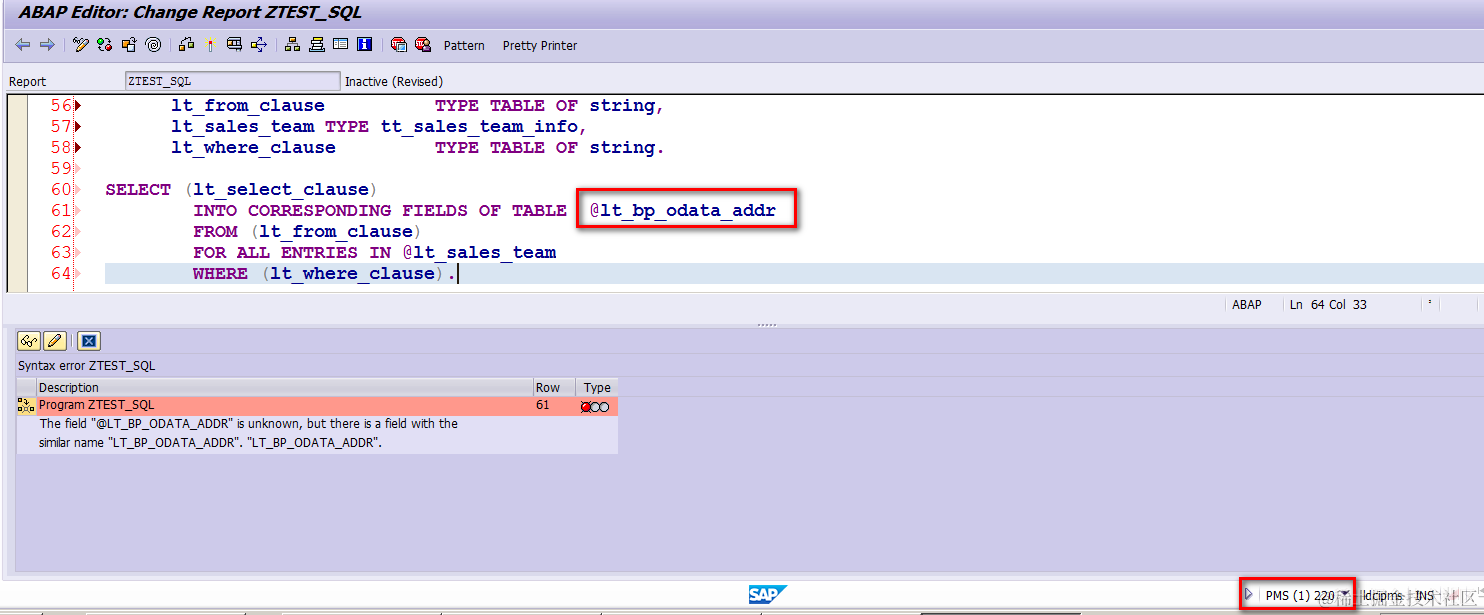Place cursor on SELECT keyword in line 60

(138, 190)
